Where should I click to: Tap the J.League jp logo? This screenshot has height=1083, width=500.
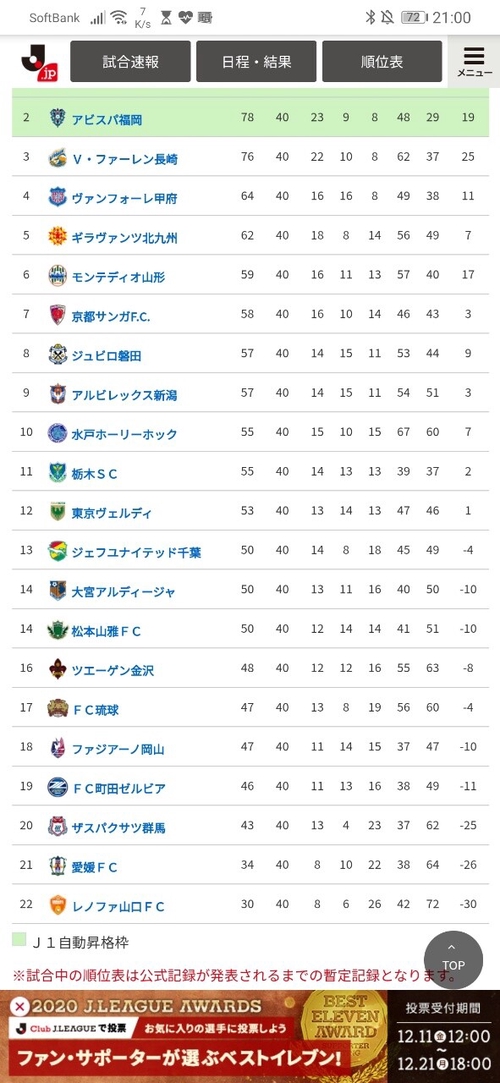pos(37,62)
